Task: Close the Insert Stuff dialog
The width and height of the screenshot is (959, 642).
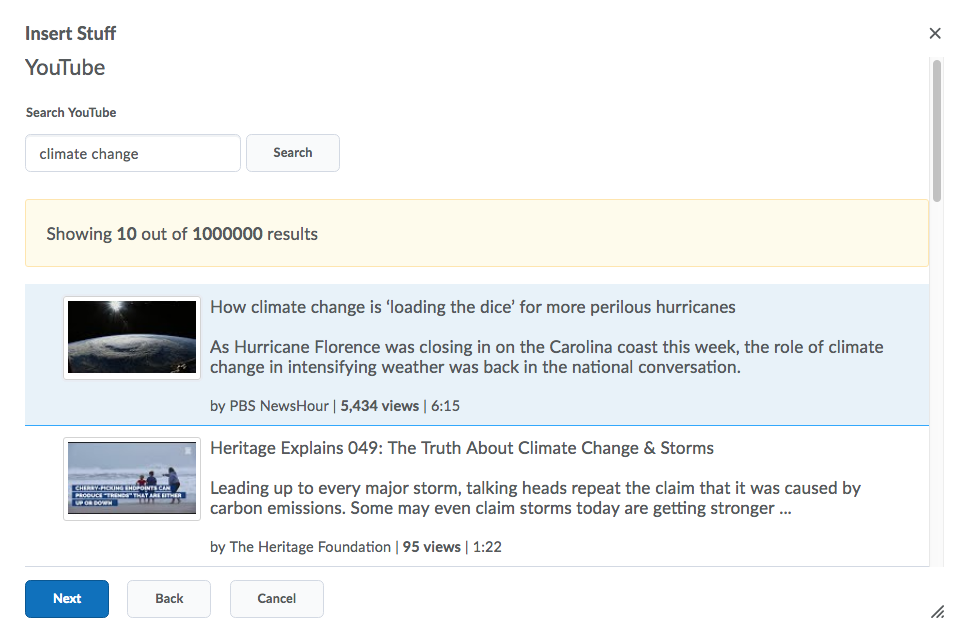Action: click(935, 34)
